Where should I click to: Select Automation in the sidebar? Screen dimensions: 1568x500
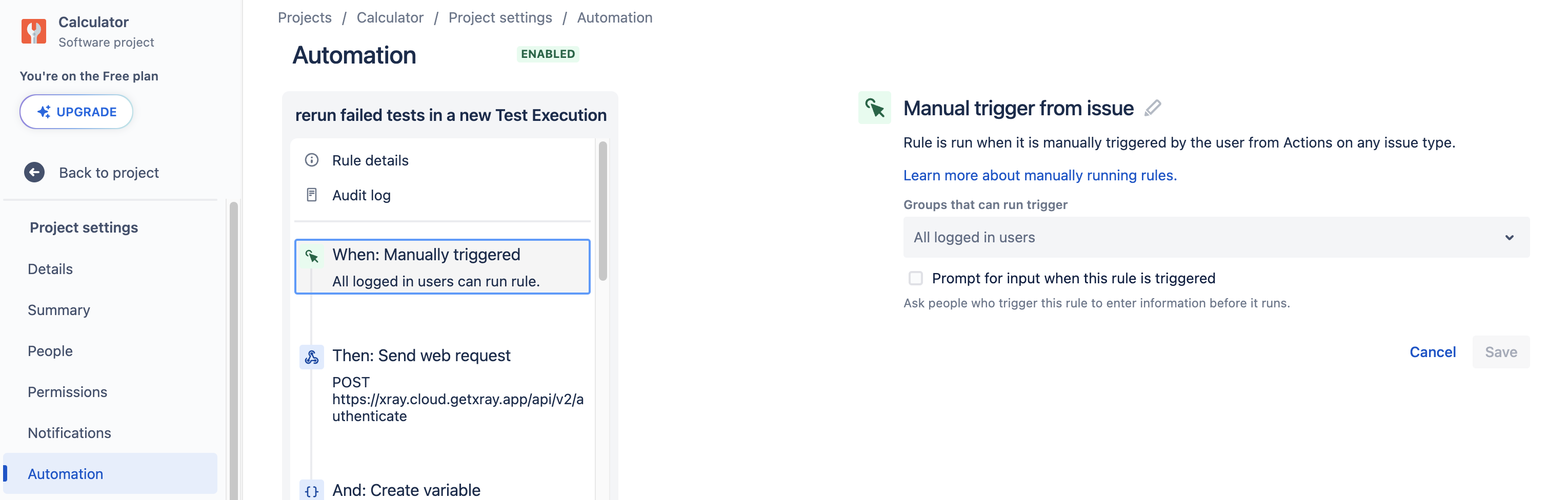[x=110, y=474]
